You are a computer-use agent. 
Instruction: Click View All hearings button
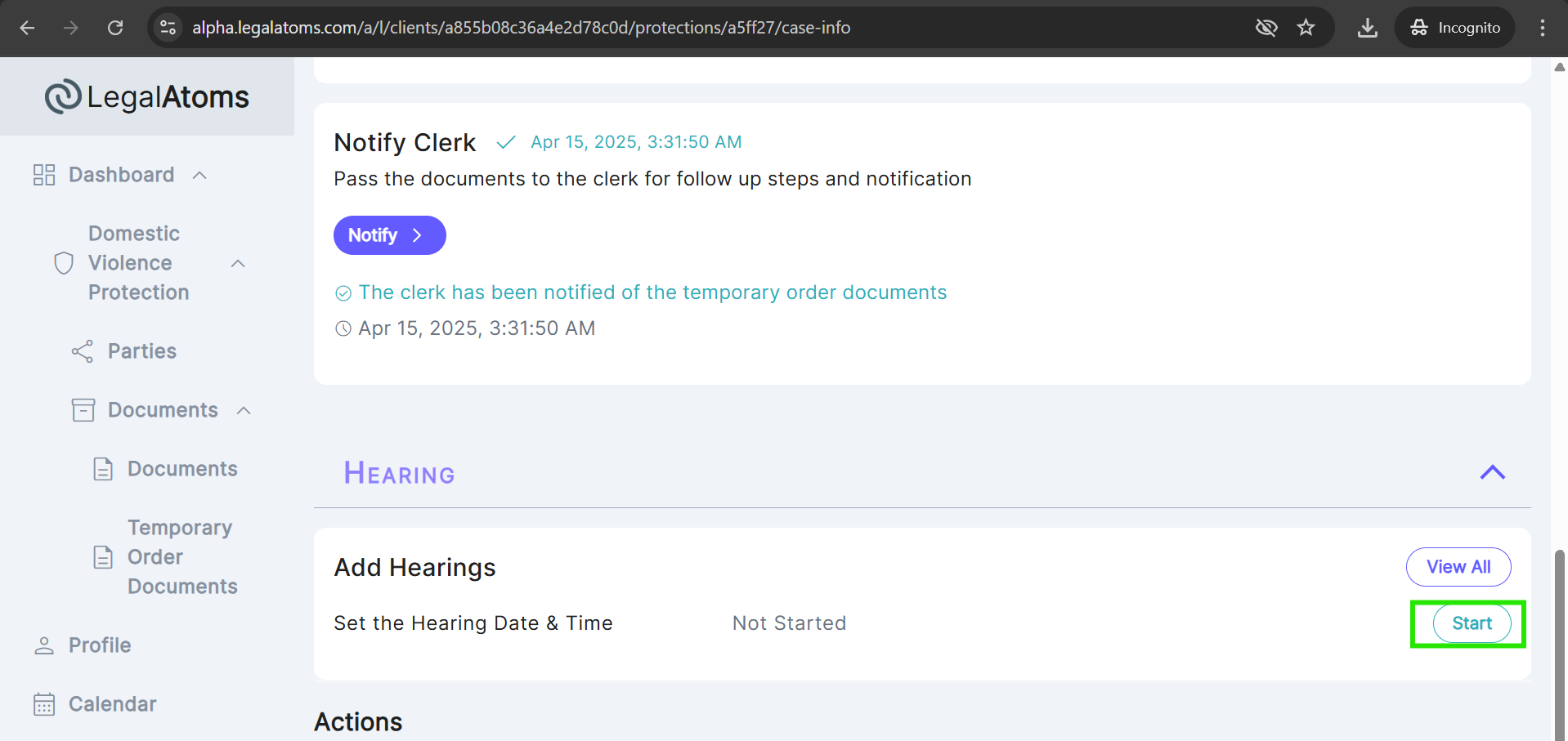(1458, 567)
